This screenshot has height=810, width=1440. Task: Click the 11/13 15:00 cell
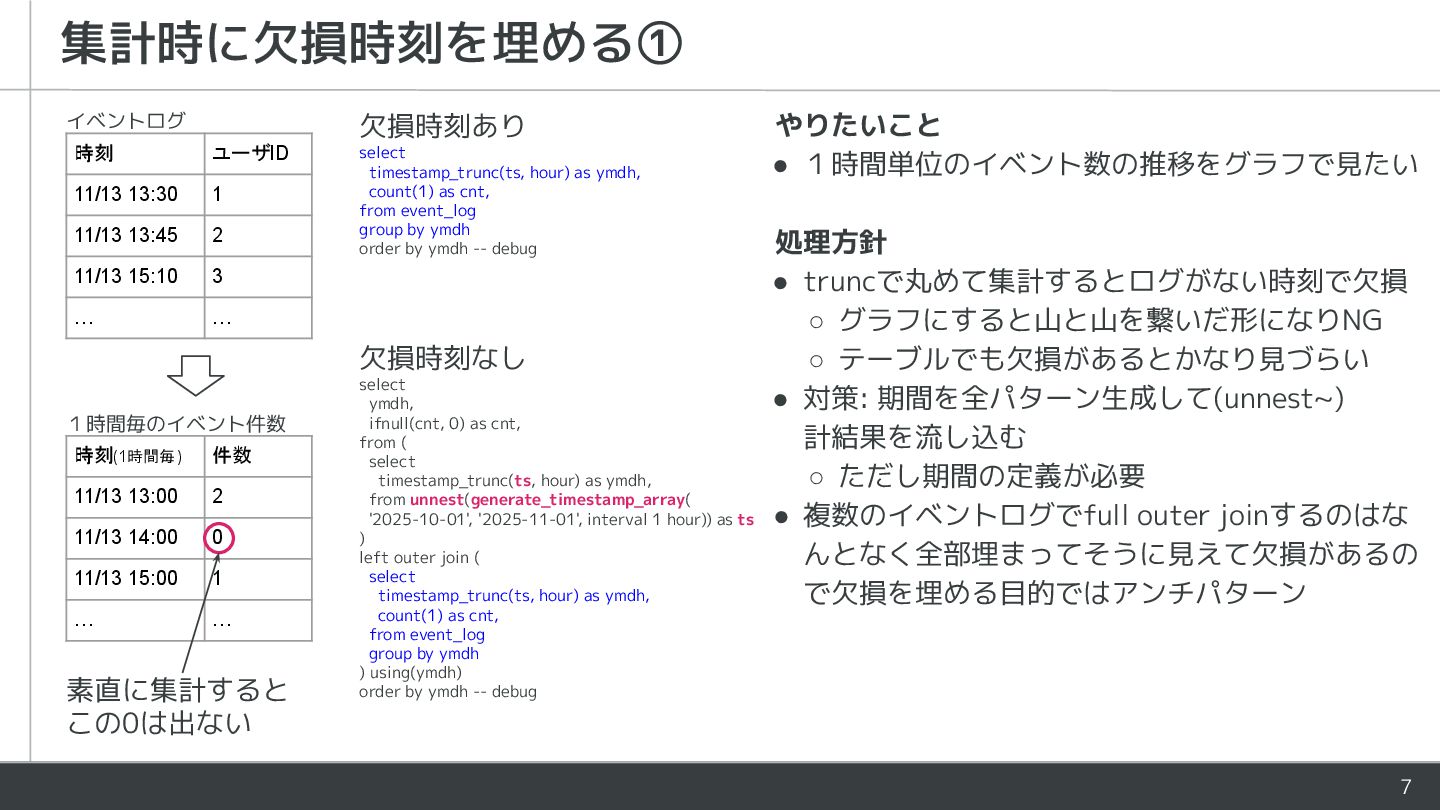tap(135, 579)
